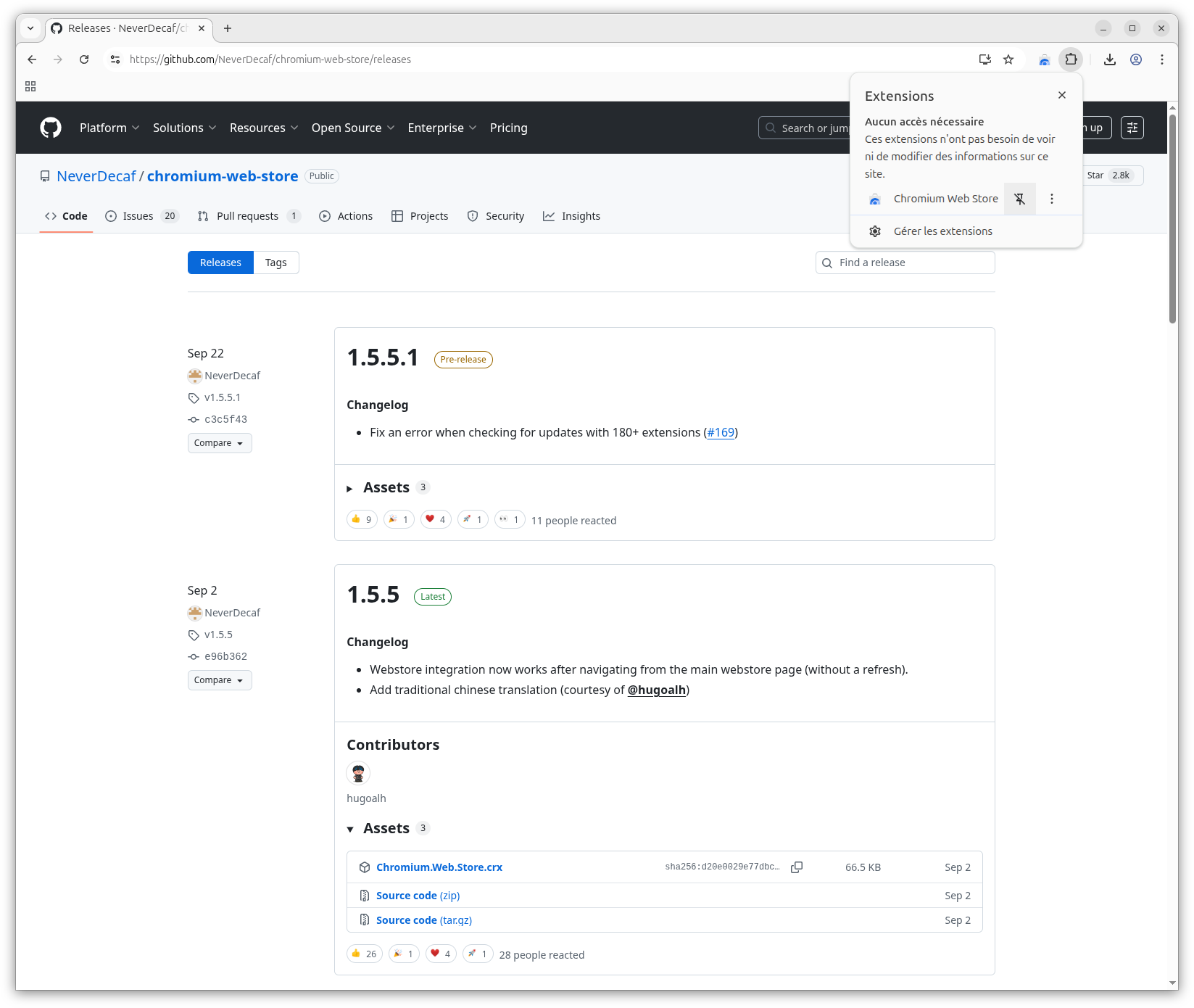Switch to the Tags tab

pos(275,263)
